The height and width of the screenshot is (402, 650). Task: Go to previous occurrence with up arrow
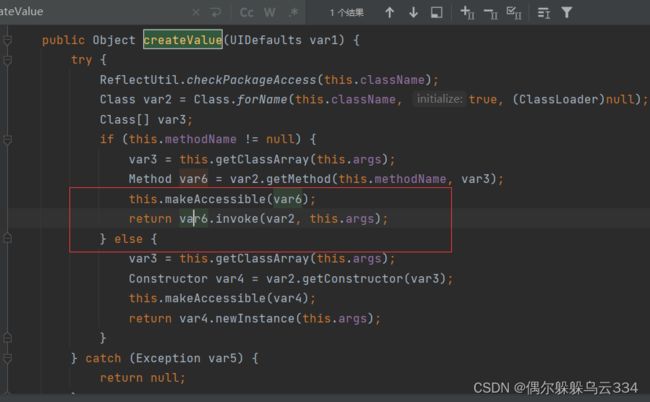point(389,12)
